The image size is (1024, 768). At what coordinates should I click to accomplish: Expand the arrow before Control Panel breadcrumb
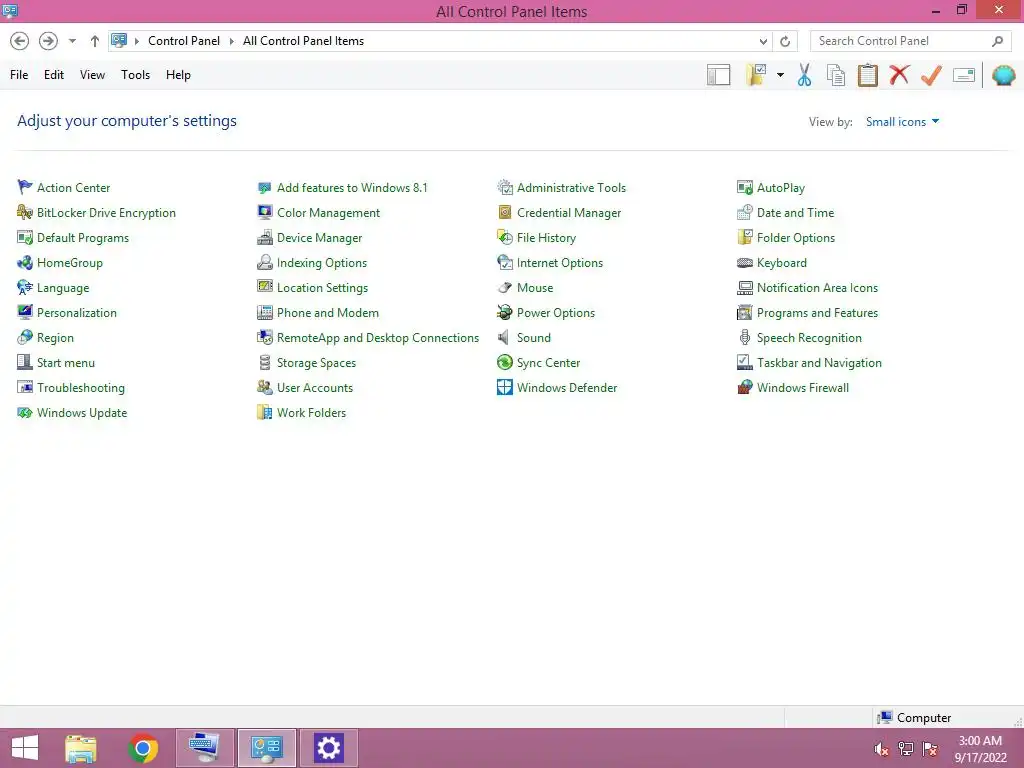(136, 41)
